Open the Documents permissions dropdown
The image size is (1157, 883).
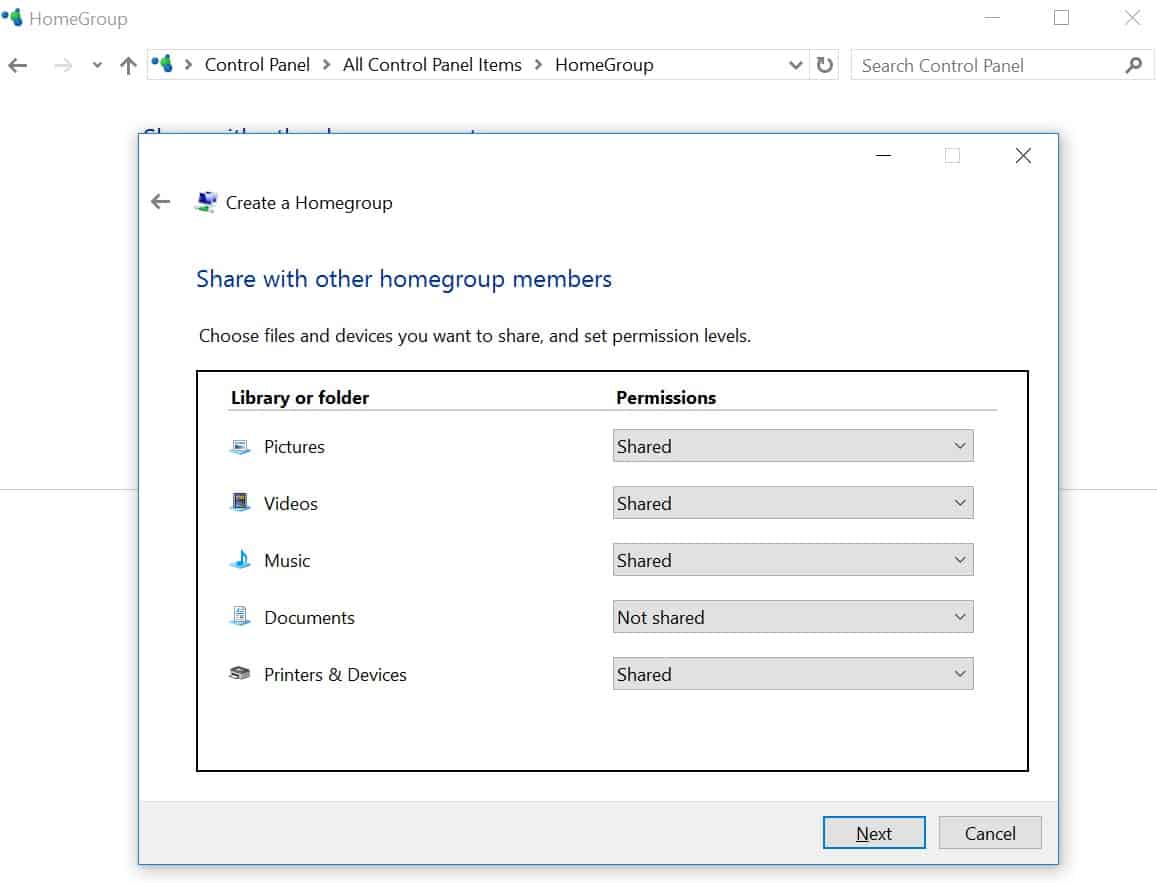(793, 616)
